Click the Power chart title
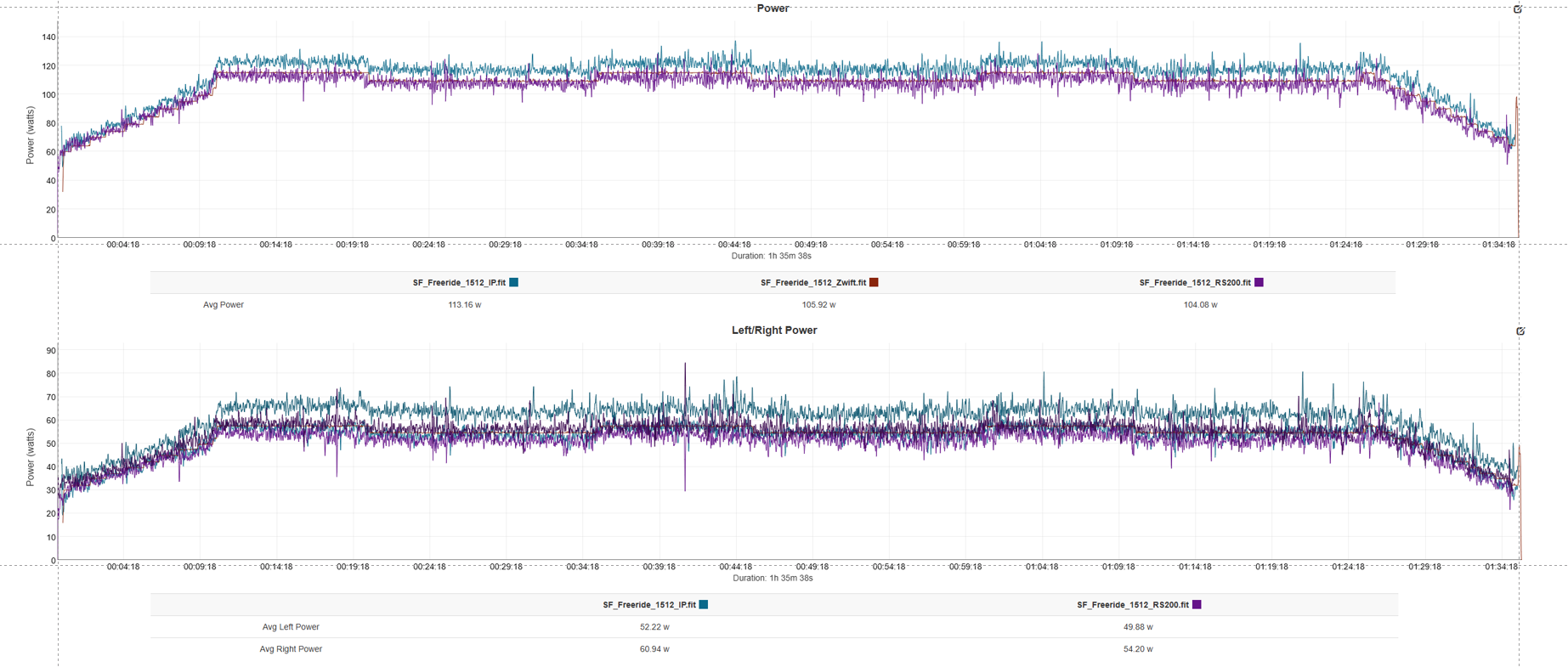Screen dimensions: 1568x667 pyautogui.click(x=773, y=8)
